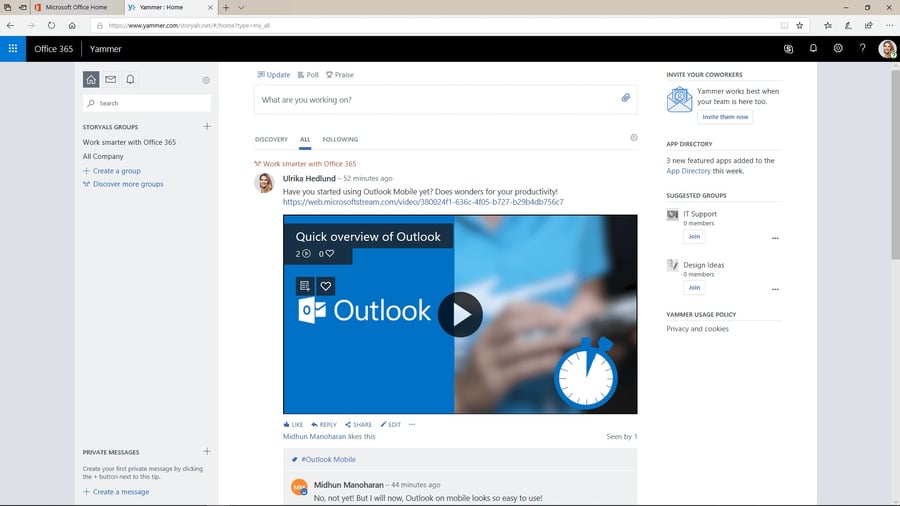Refresh the browser page
This screenshot has height=506, width=900.
pyautogui.click(x=52, y=25)
